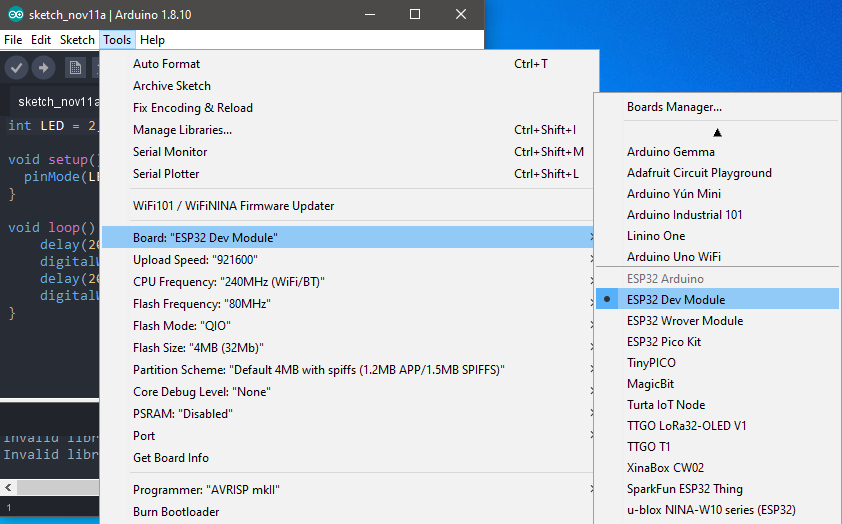Open Boards Manager...

(x=674, y=107)
